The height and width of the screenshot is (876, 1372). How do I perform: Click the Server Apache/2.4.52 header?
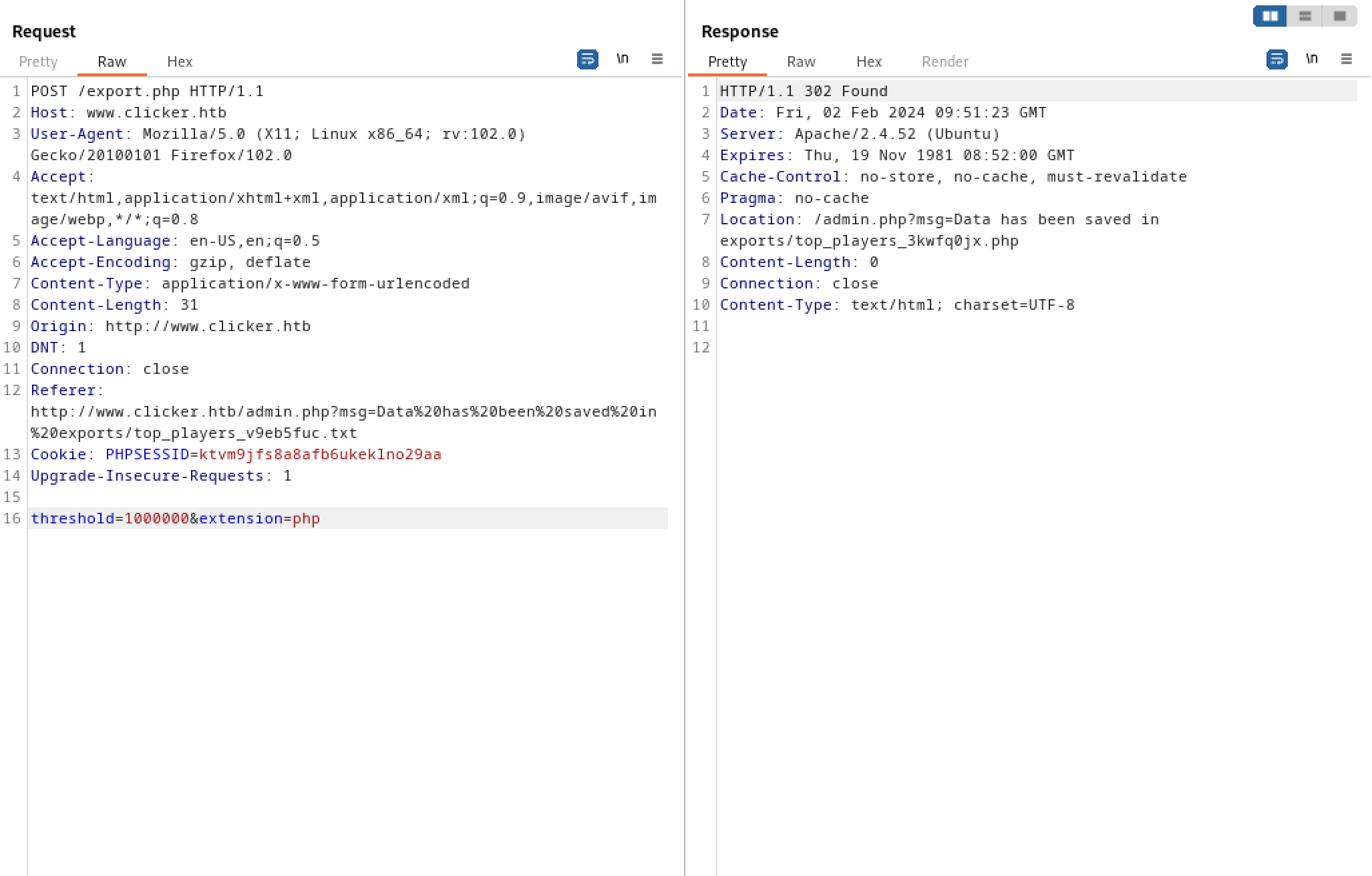click(x=860, y=134)
